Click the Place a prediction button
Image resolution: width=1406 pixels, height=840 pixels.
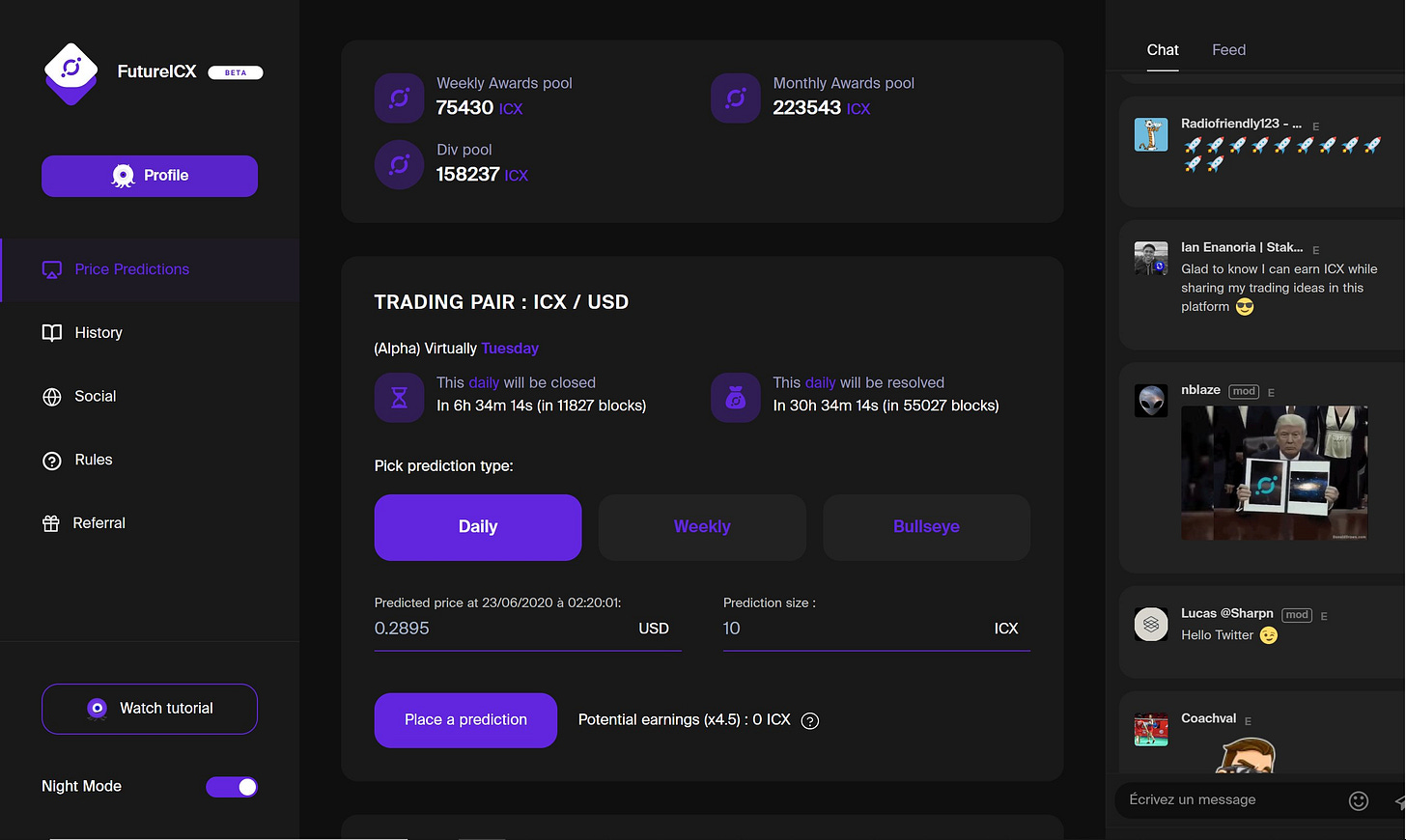pyautogui.click(x=465, y=720)
